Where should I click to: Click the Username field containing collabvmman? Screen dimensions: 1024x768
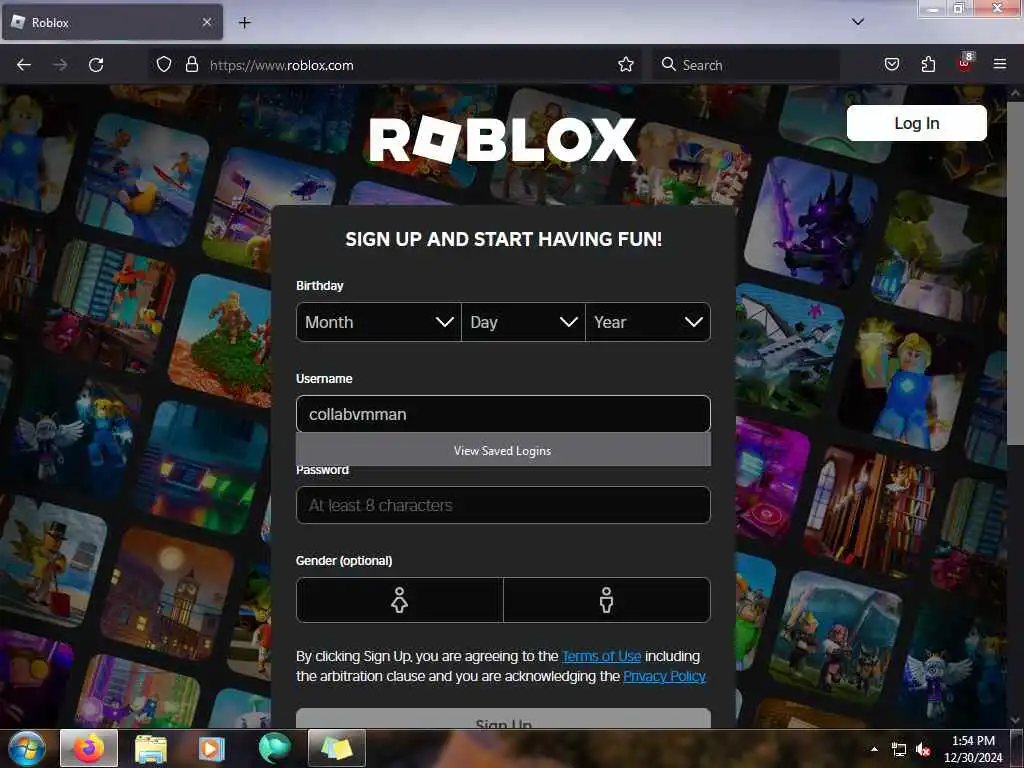pos(503,414)
